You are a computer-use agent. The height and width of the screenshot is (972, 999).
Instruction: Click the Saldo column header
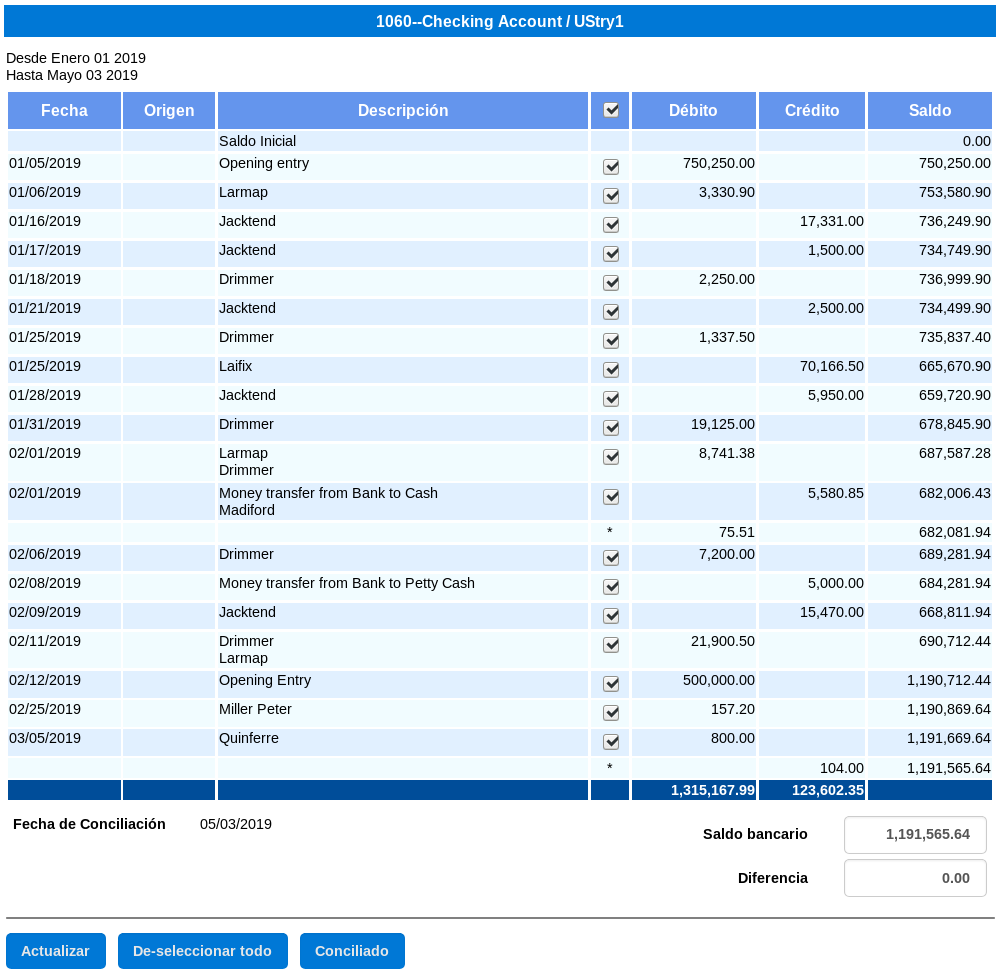click(x=929, y=111)
